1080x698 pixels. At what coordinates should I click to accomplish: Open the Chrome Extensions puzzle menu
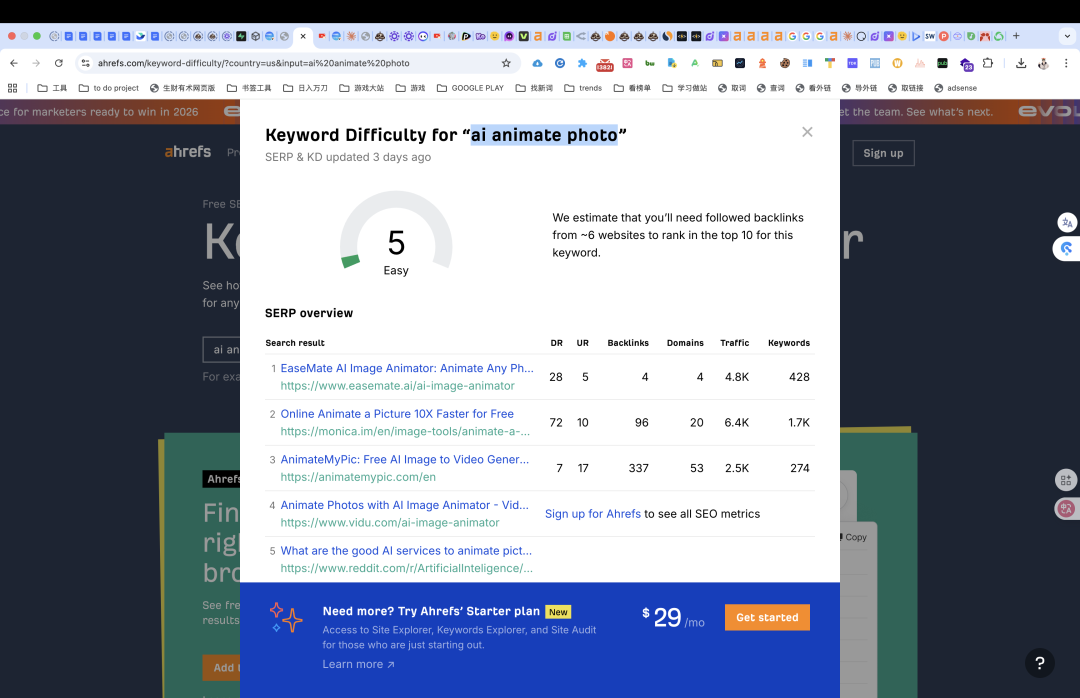[988, 63]
